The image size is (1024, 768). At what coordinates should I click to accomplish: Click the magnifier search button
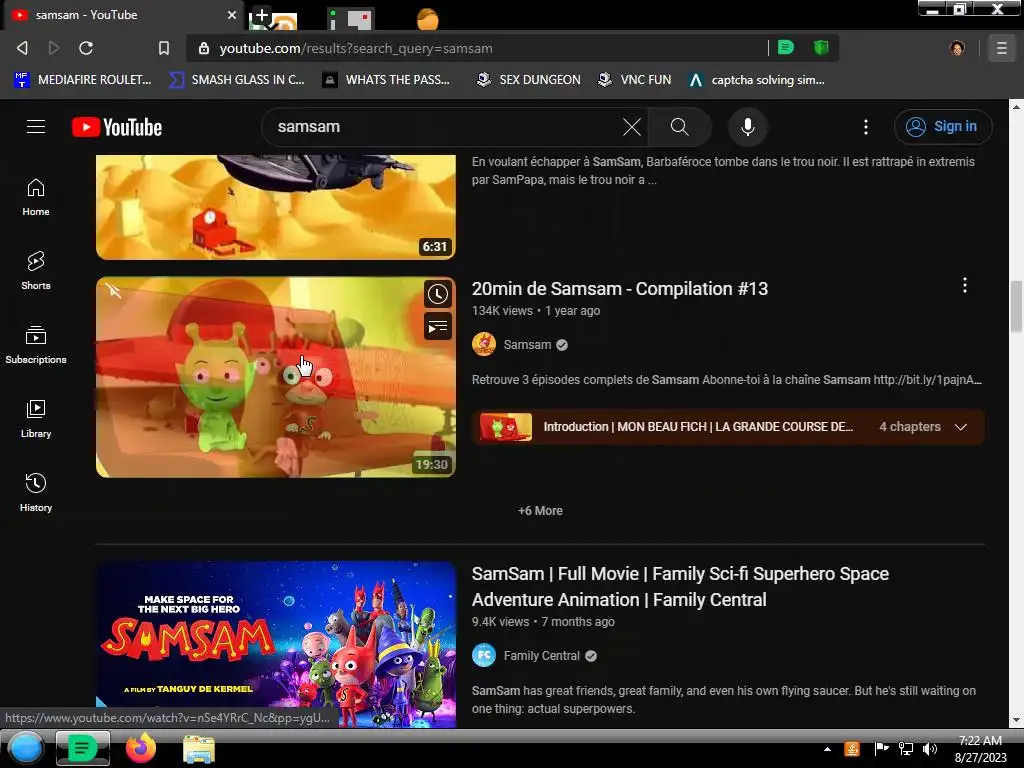click(x=679, y=127)
